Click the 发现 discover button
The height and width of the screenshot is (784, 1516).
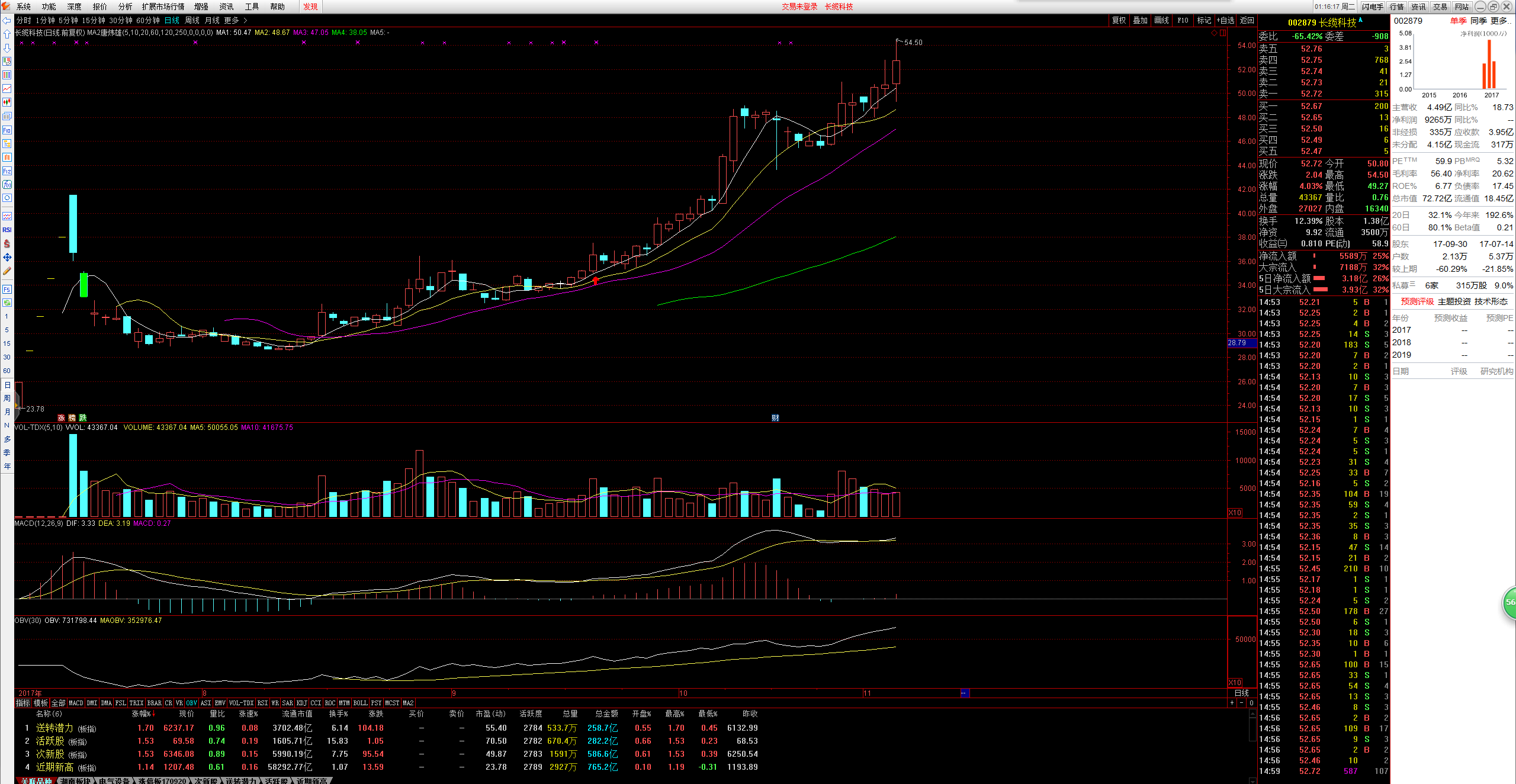[x=310, y=7]
